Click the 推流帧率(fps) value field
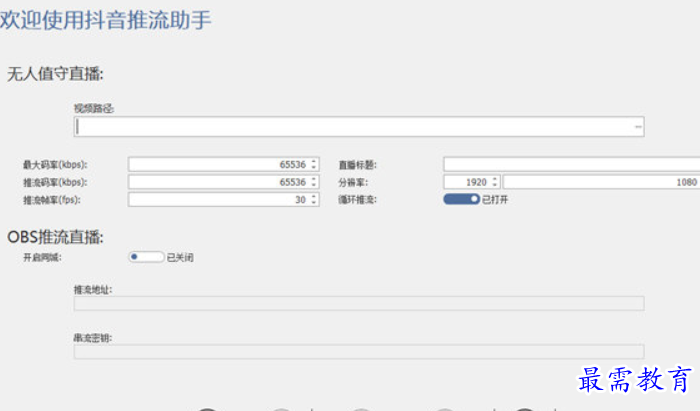Viewport: 700px width, 411px height. click(x=223, y=199)
